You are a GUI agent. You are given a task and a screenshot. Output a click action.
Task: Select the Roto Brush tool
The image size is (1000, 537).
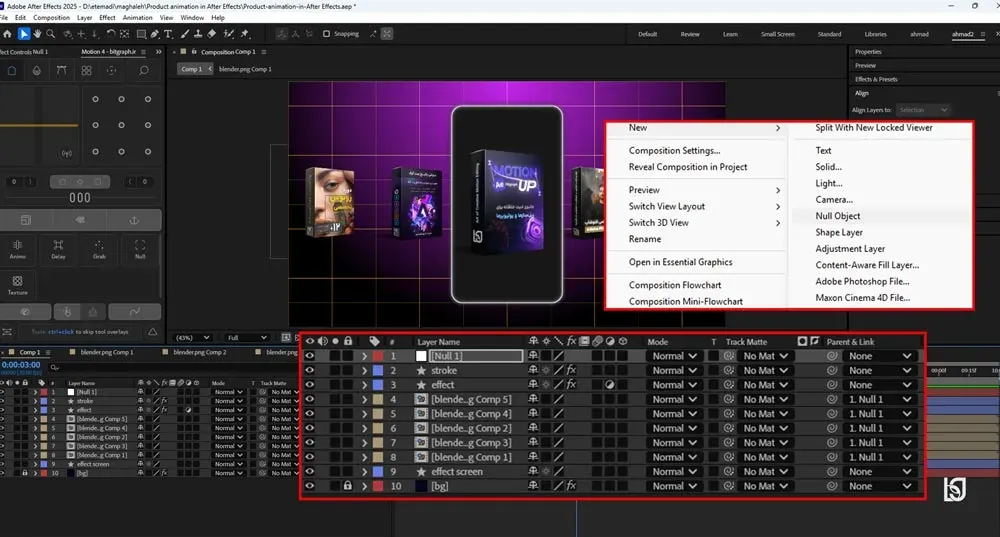[228, 34]
